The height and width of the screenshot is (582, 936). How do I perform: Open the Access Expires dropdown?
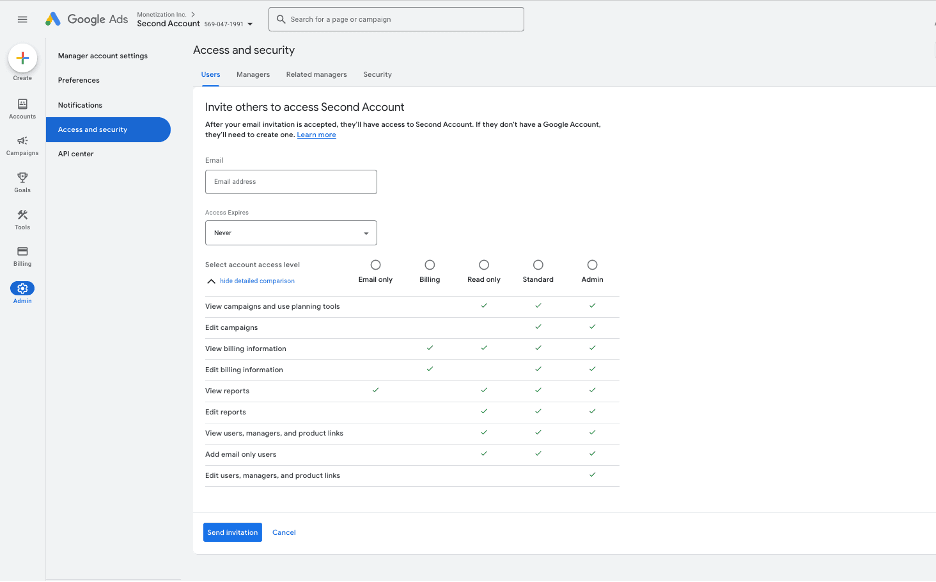[x=290, y=232]
